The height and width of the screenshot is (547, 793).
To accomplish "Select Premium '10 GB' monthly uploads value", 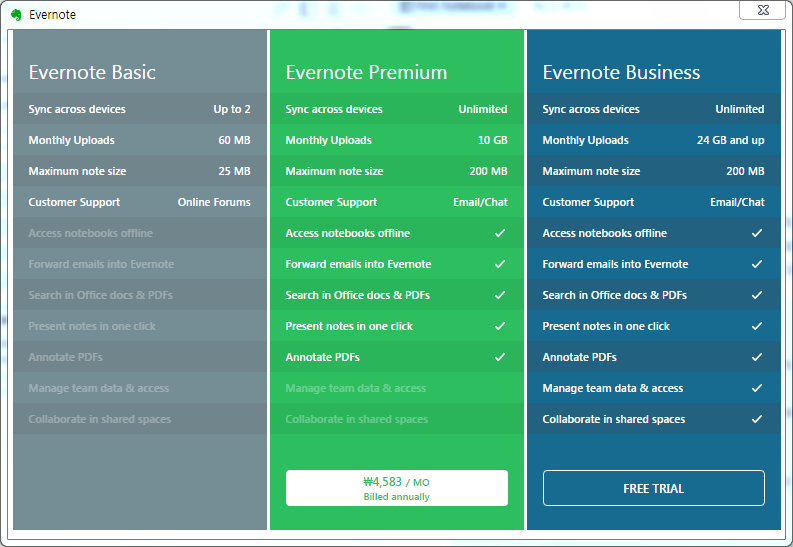I will (493, 140).
